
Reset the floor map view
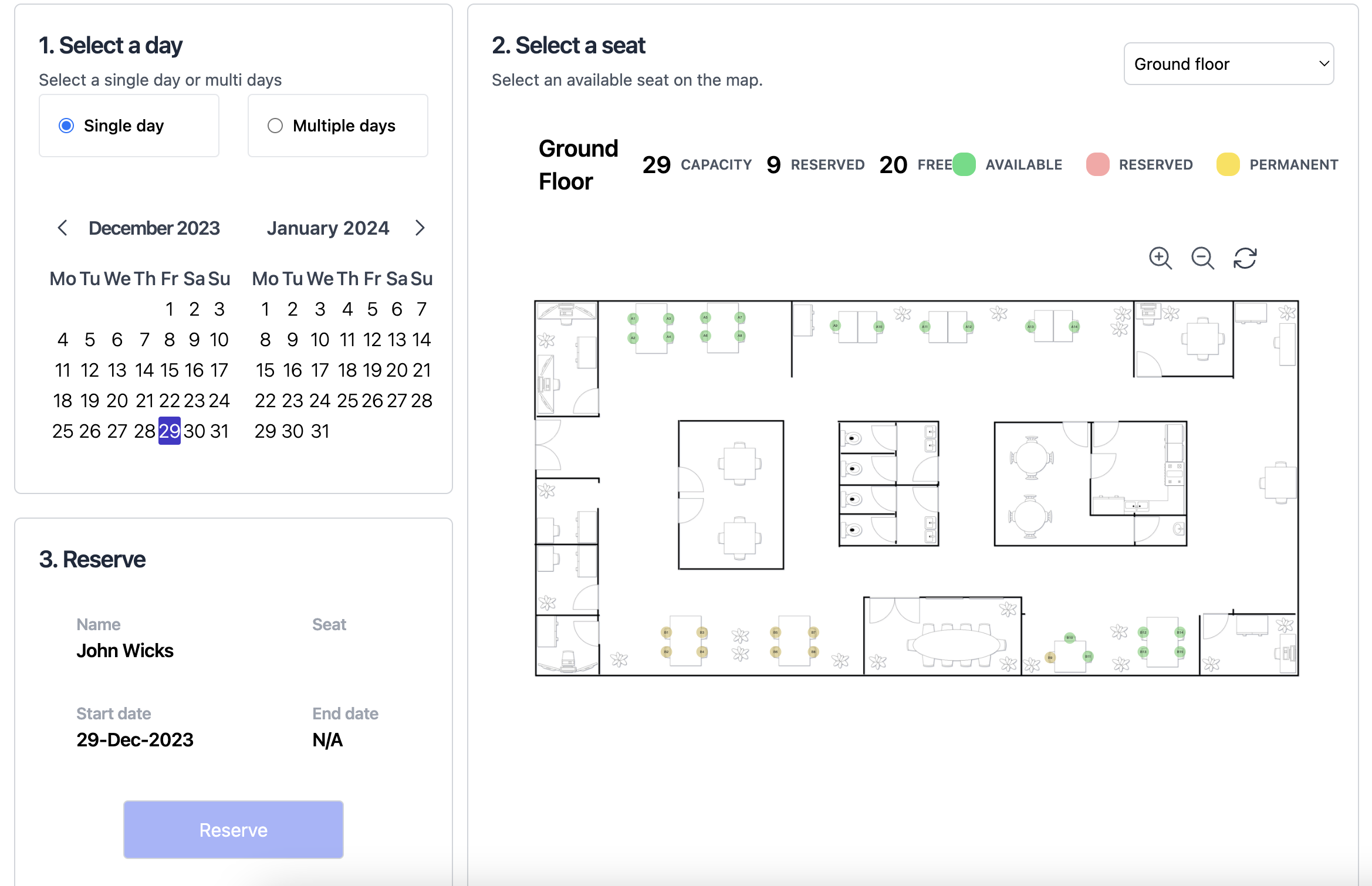coord(1245,258)
